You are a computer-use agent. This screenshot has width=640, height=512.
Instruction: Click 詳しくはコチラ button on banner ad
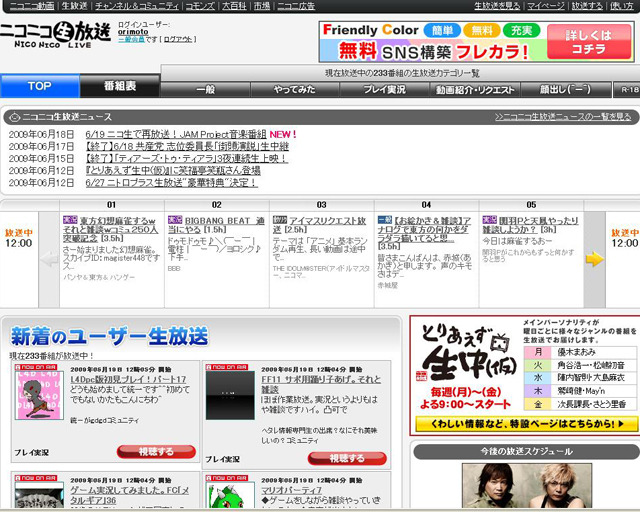pos(589,42)
